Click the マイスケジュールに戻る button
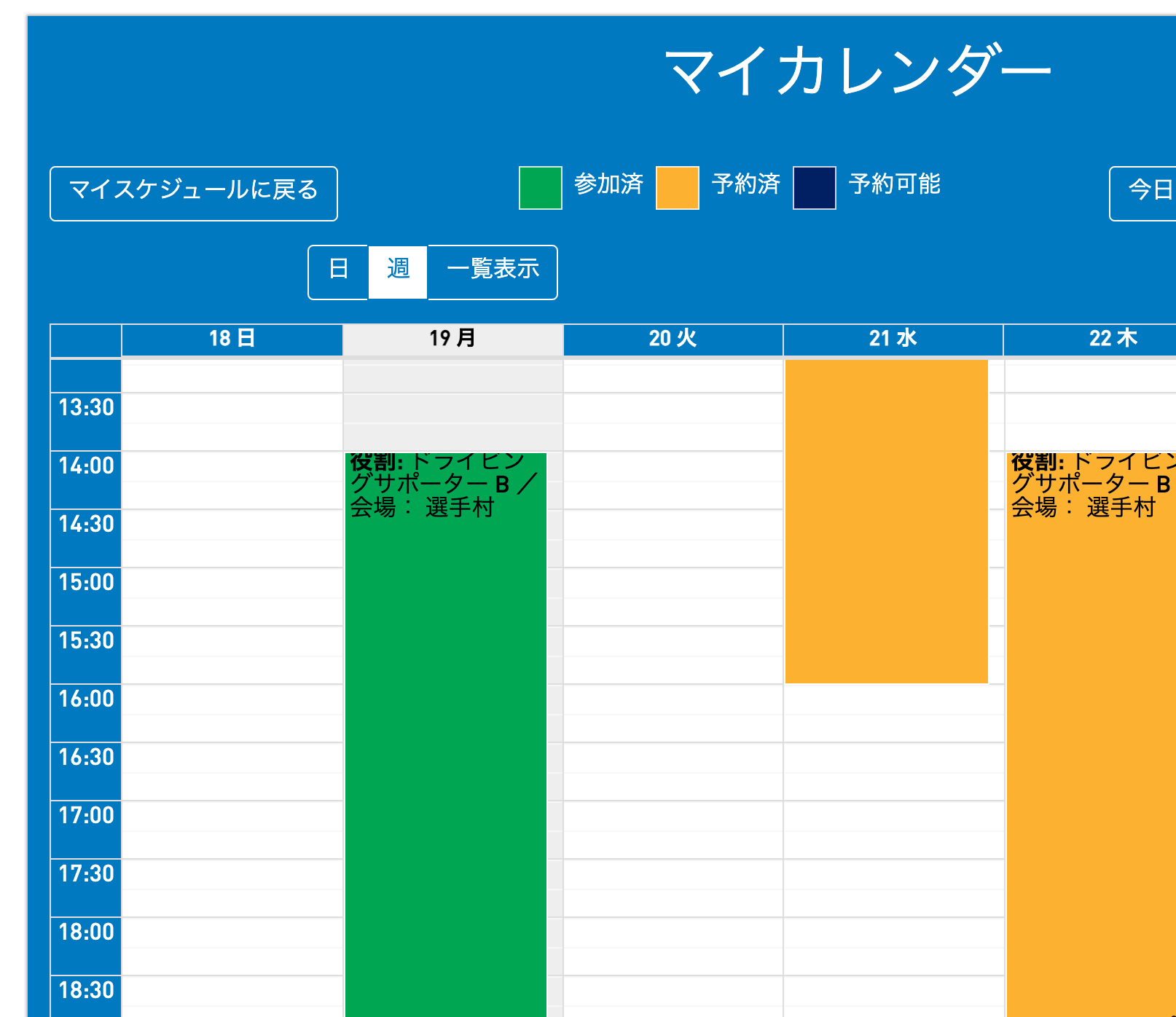Image resolution: width=1176 pixels, height=1017 pixels. coord(193,193)
